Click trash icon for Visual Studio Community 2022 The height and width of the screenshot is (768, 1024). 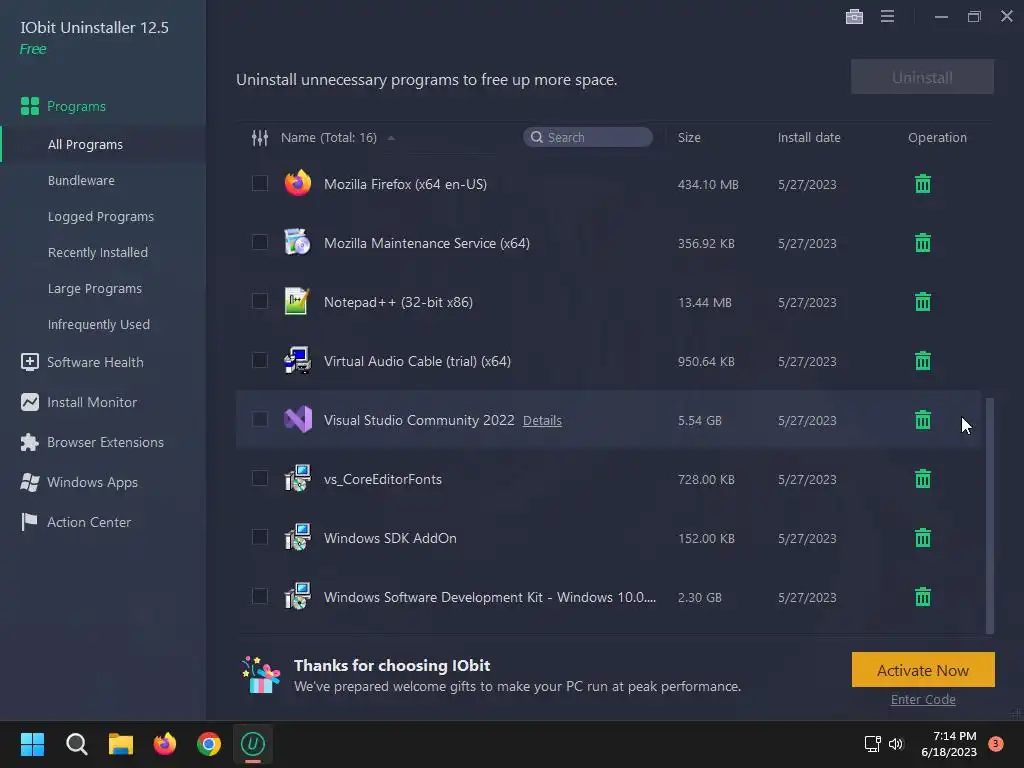coord(922,420)
